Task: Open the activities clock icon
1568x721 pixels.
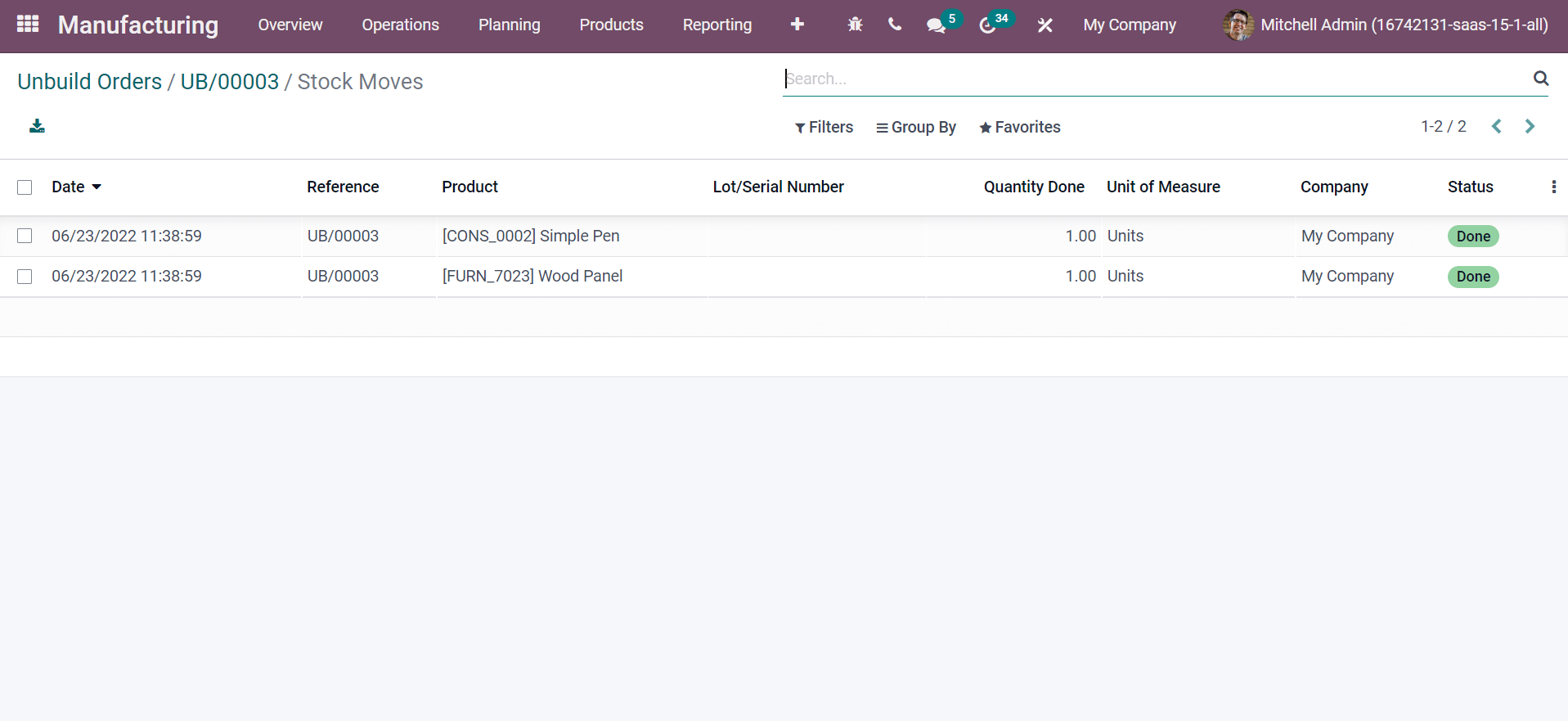Action: tap(987, 25)
